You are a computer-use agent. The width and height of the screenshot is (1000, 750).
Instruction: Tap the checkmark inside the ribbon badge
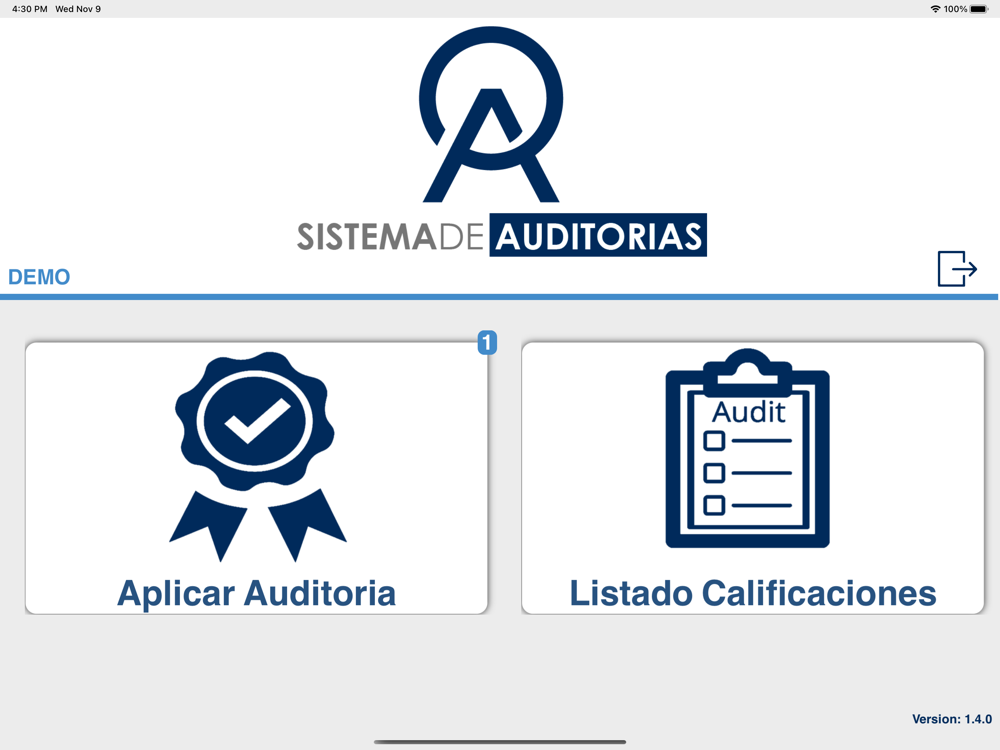coord(257,421)
